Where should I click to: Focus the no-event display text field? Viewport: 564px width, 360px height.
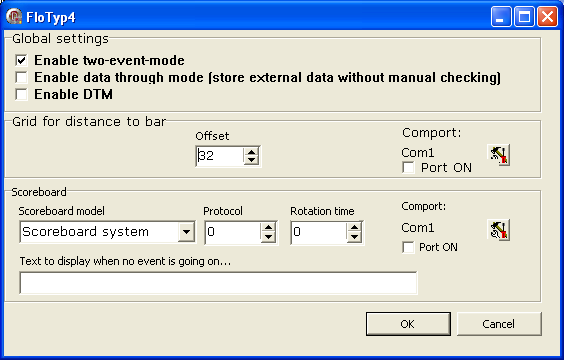tap(218, 283)
